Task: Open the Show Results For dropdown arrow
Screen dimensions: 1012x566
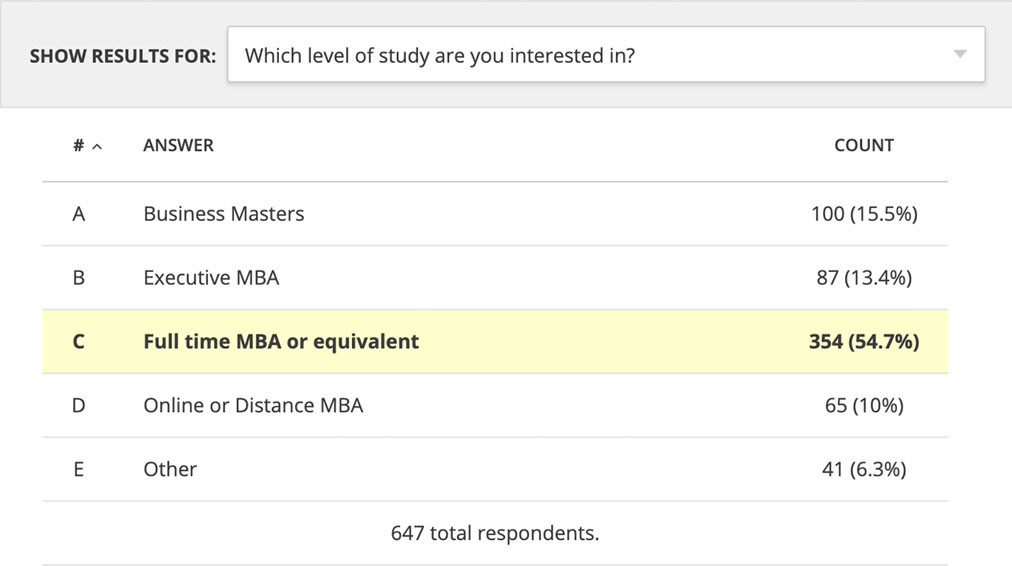Action: click(x=960, y=54)
